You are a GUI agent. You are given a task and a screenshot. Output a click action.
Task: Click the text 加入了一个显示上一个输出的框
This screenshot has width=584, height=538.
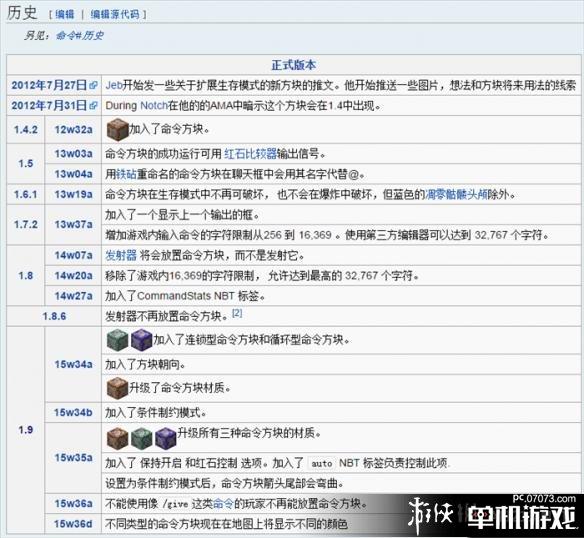coord(182,215)
